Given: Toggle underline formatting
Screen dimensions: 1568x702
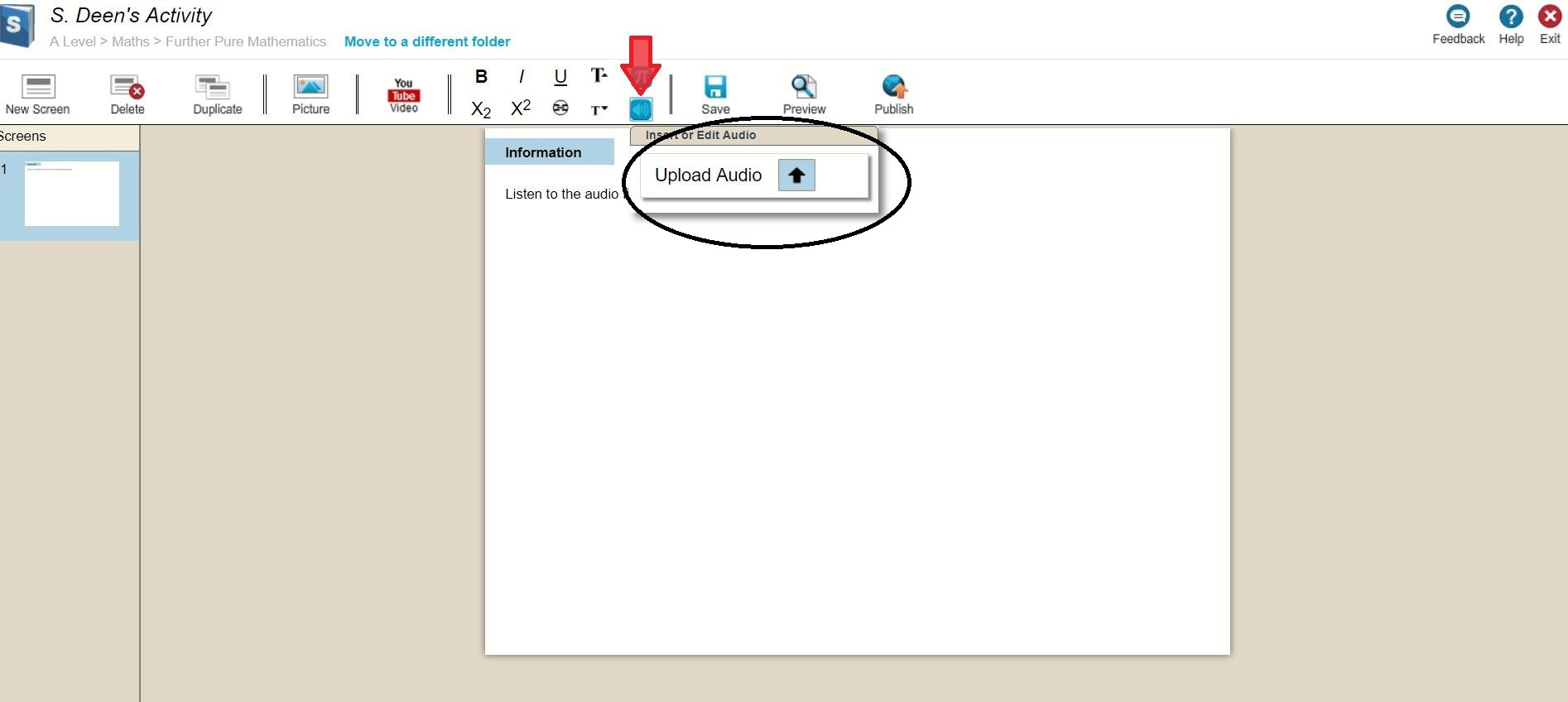Looking at the screenshot, I should 560,77.
